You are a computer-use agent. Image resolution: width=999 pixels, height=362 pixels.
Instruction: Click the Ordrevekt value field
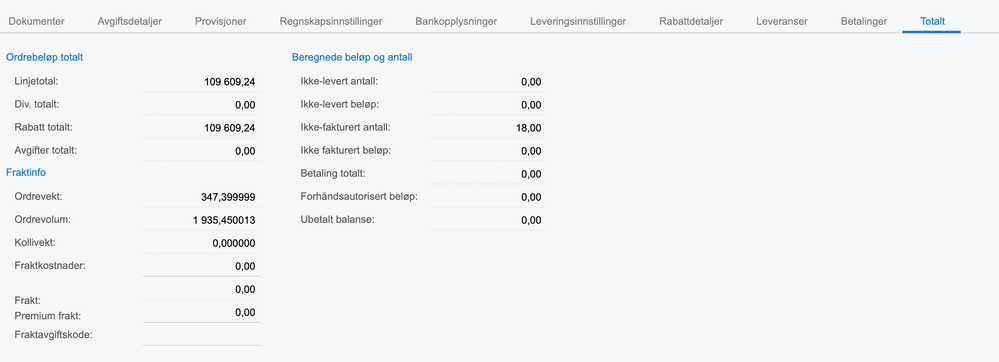202,197
